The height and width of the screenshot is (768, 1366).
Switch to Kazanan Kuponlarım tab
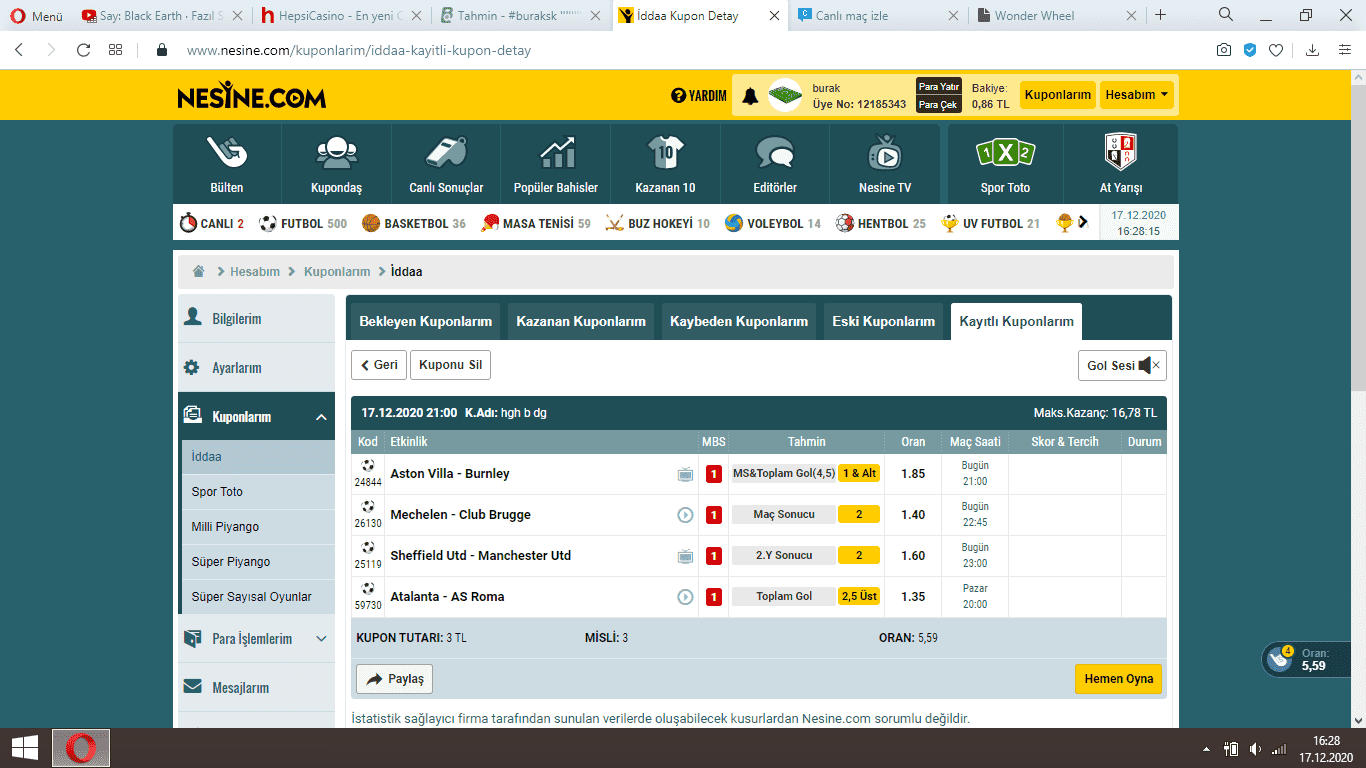[581, 321]
